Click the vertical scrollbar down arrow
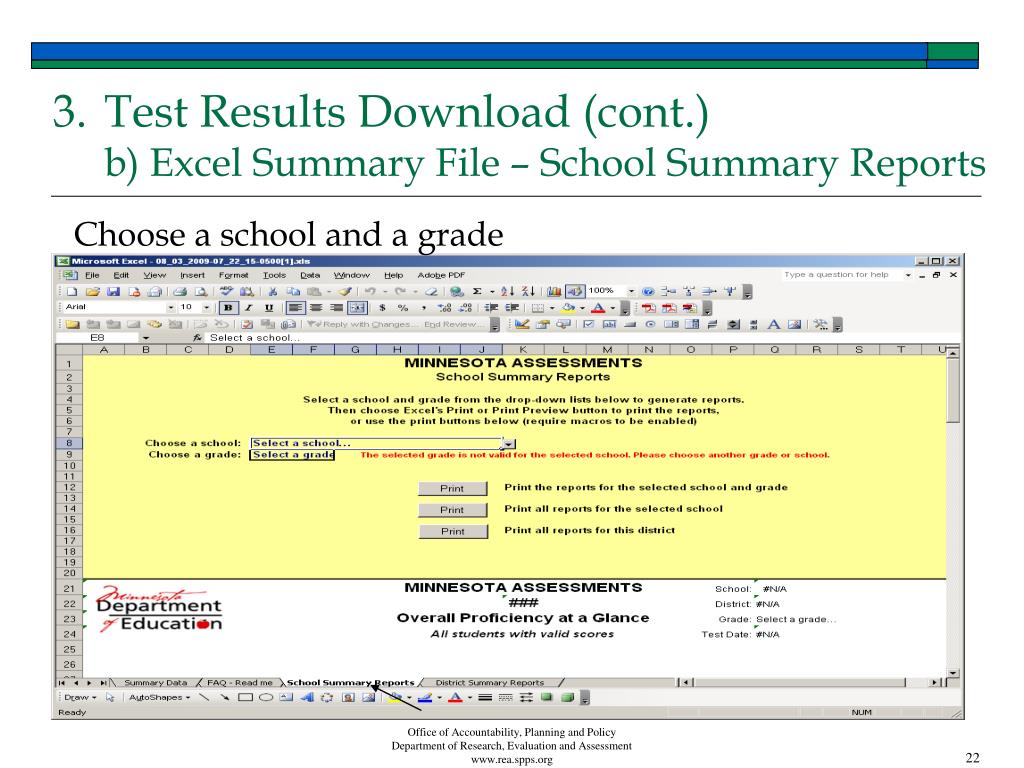 click(x=953, y=673)
